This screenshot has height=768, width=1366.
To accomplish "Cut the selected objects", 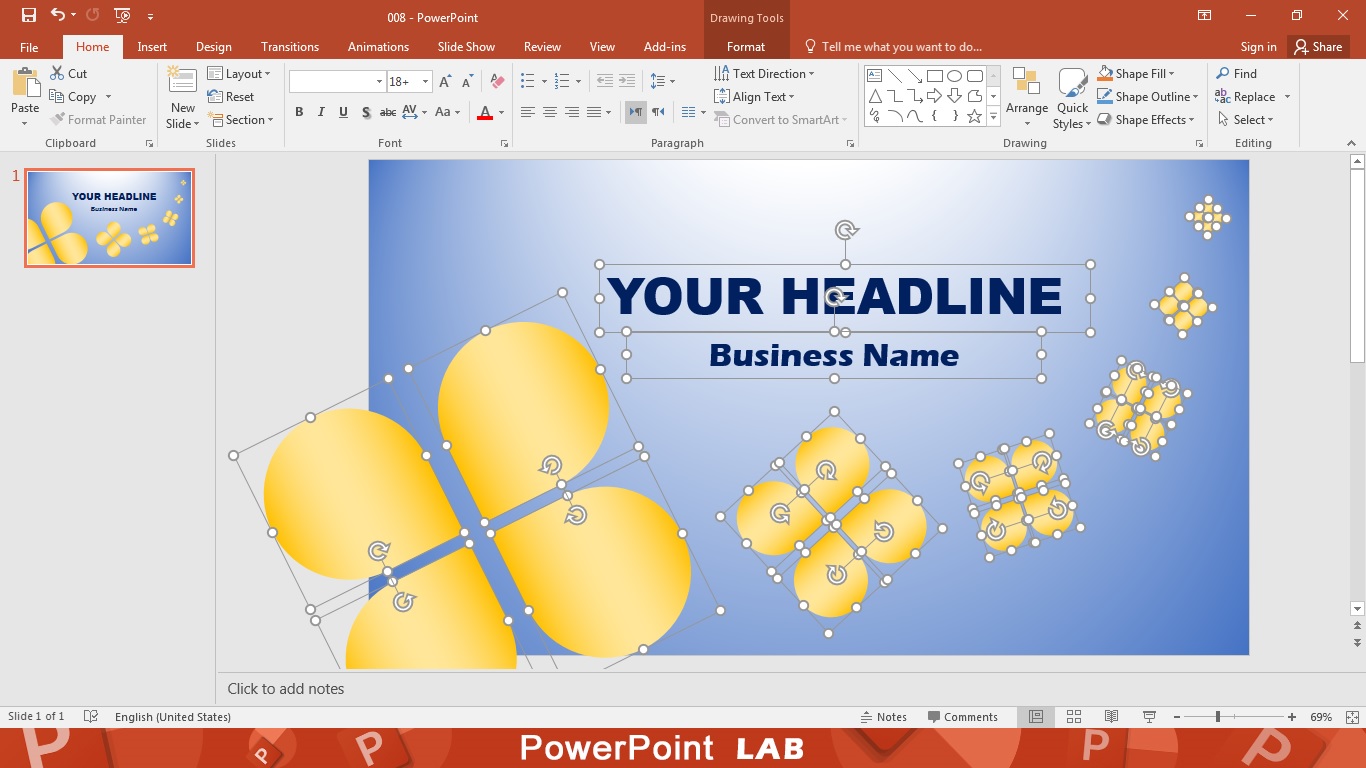I will (x=68, y=74).
